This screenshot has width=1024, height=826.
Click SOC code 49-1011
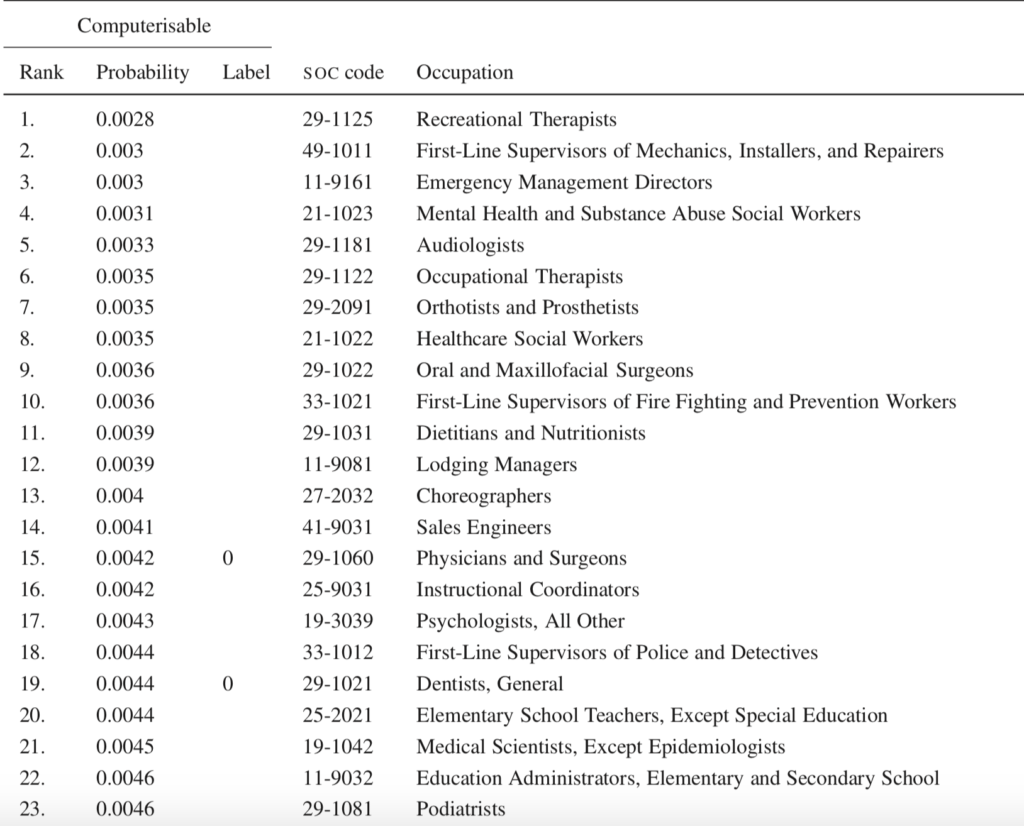point(337,151)
